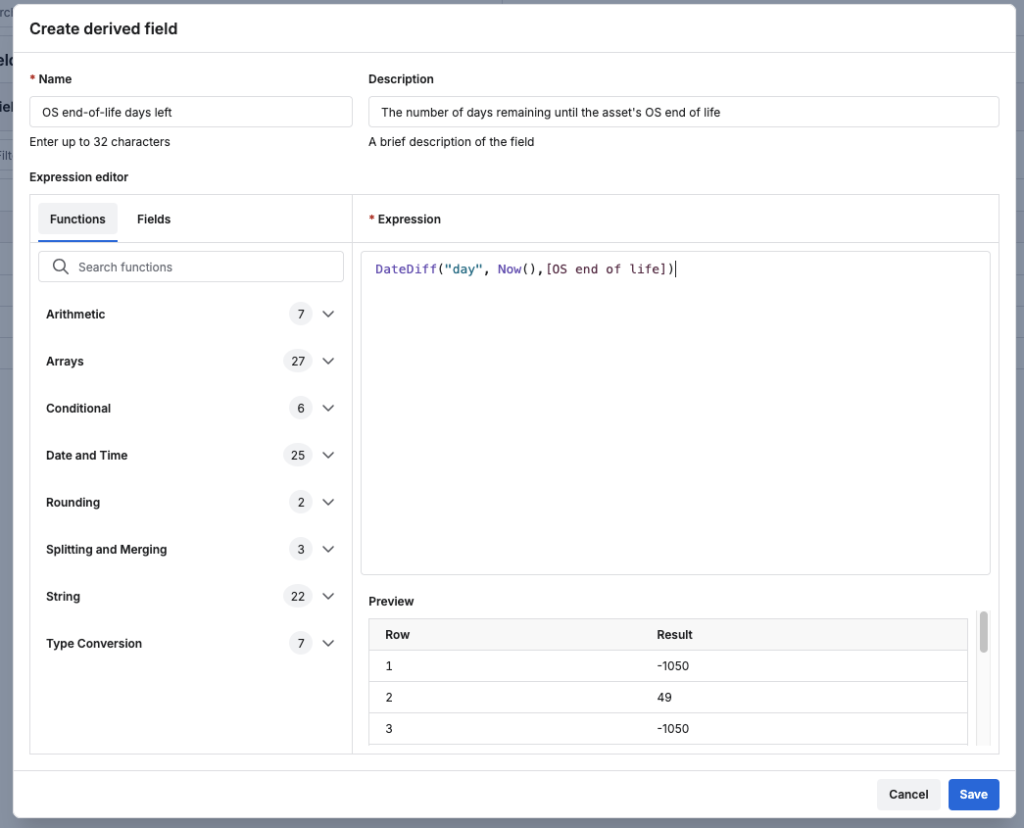Click the result value 49

click(x=664, y=697)
